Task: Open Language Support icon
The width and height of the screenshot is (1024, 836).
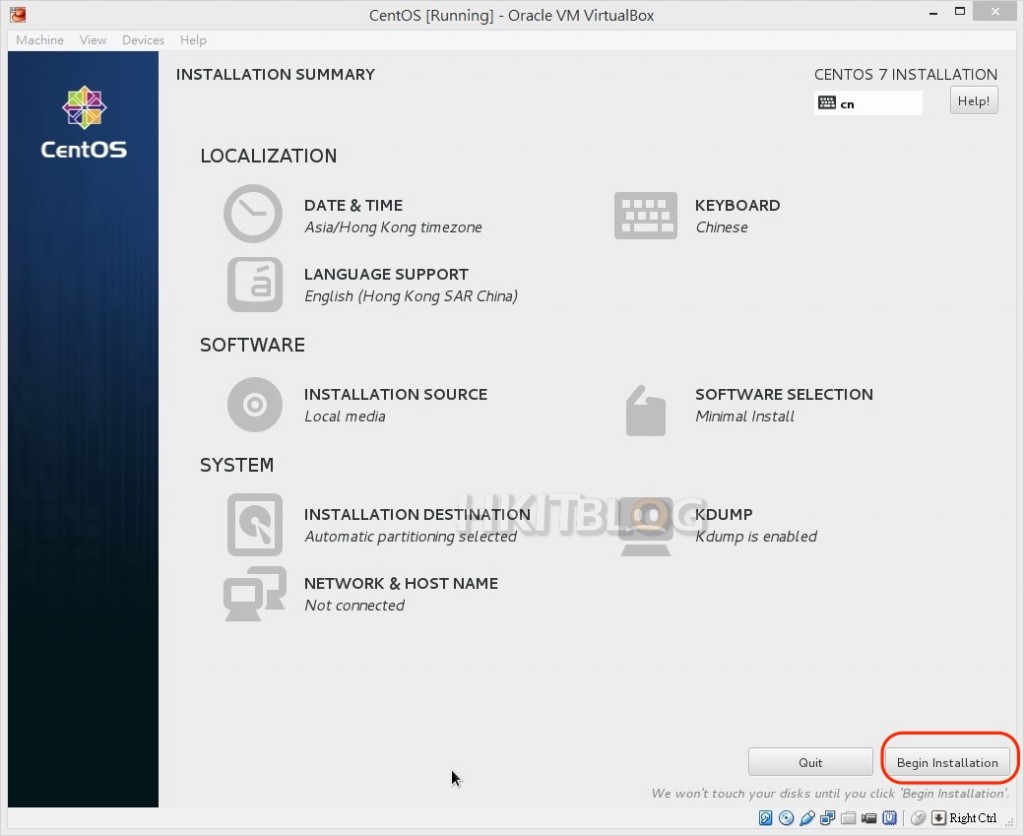Action: [255, 284]
